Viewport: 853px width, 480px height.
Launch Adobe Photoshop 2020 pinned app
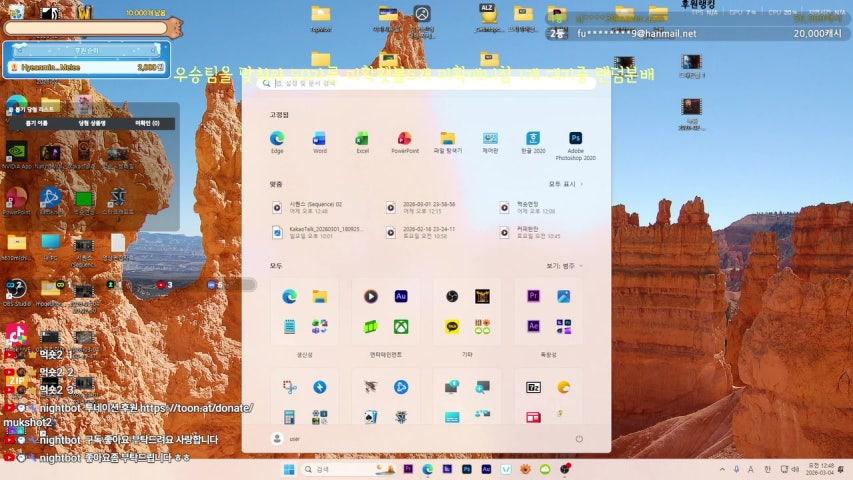pos(576,145)
